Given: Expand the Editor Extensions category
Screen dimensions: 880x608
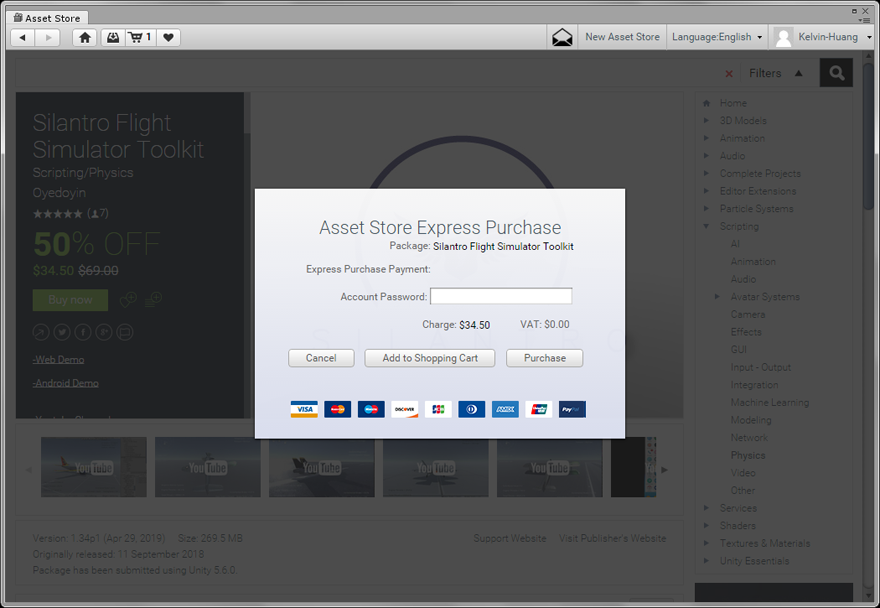Looking at the screenshot, I should pyautogui.click(x=707, y=191).
